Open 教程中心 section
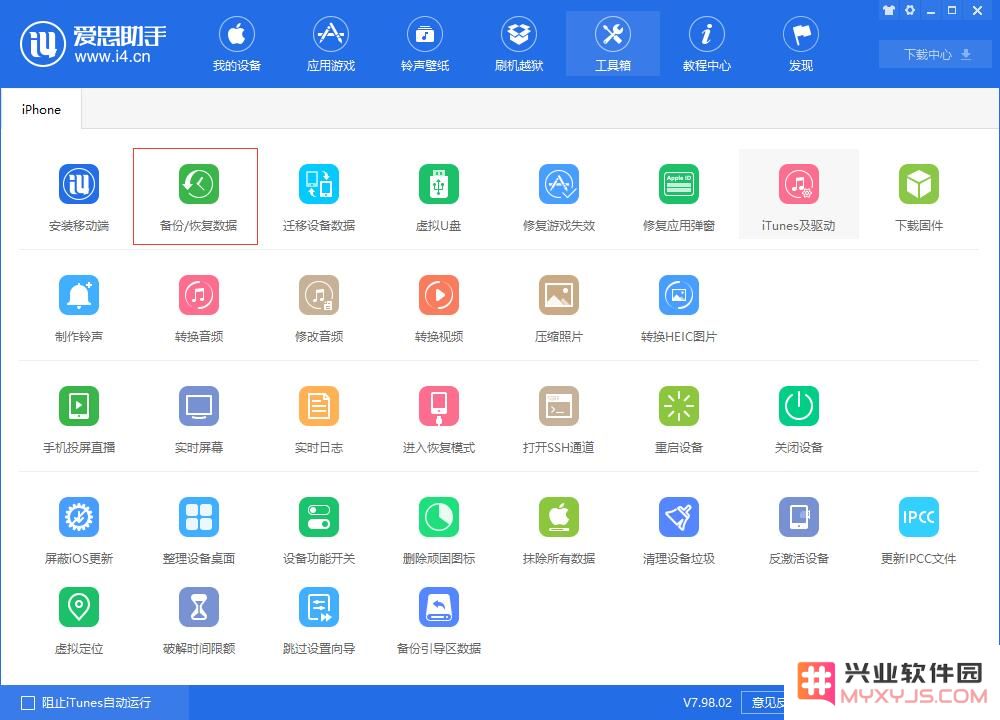The height and width of the screenshot is (720, 1000). (707, 43)
